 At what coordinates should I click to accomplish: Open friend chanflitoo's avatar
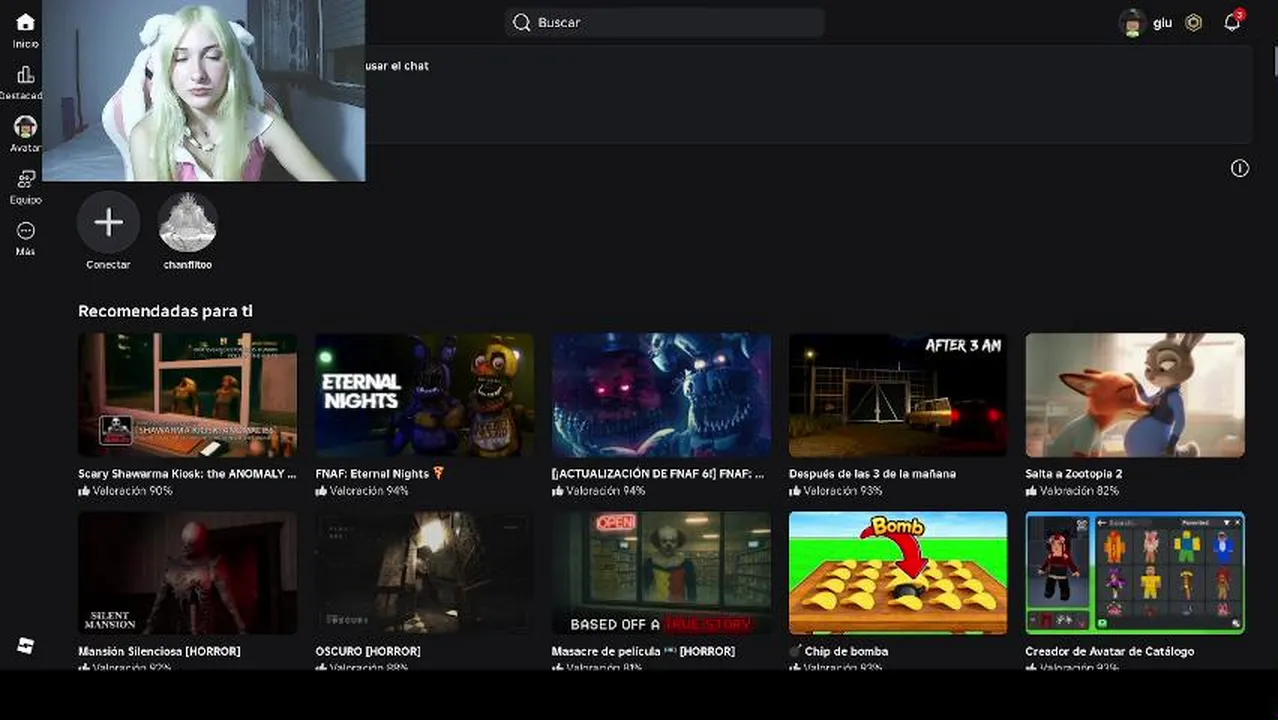[188, 222]
